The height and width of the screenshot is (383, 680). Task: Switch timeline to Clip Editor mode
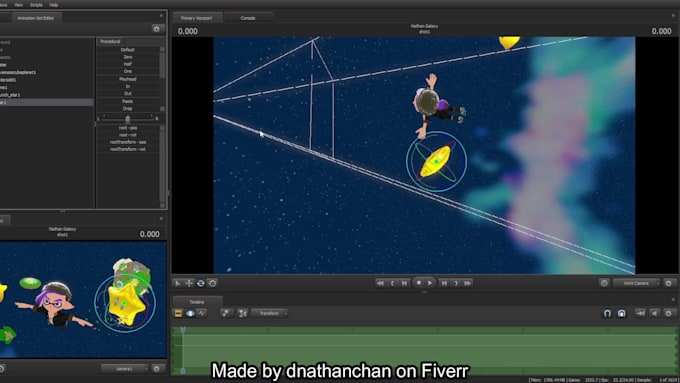point(178,313)
